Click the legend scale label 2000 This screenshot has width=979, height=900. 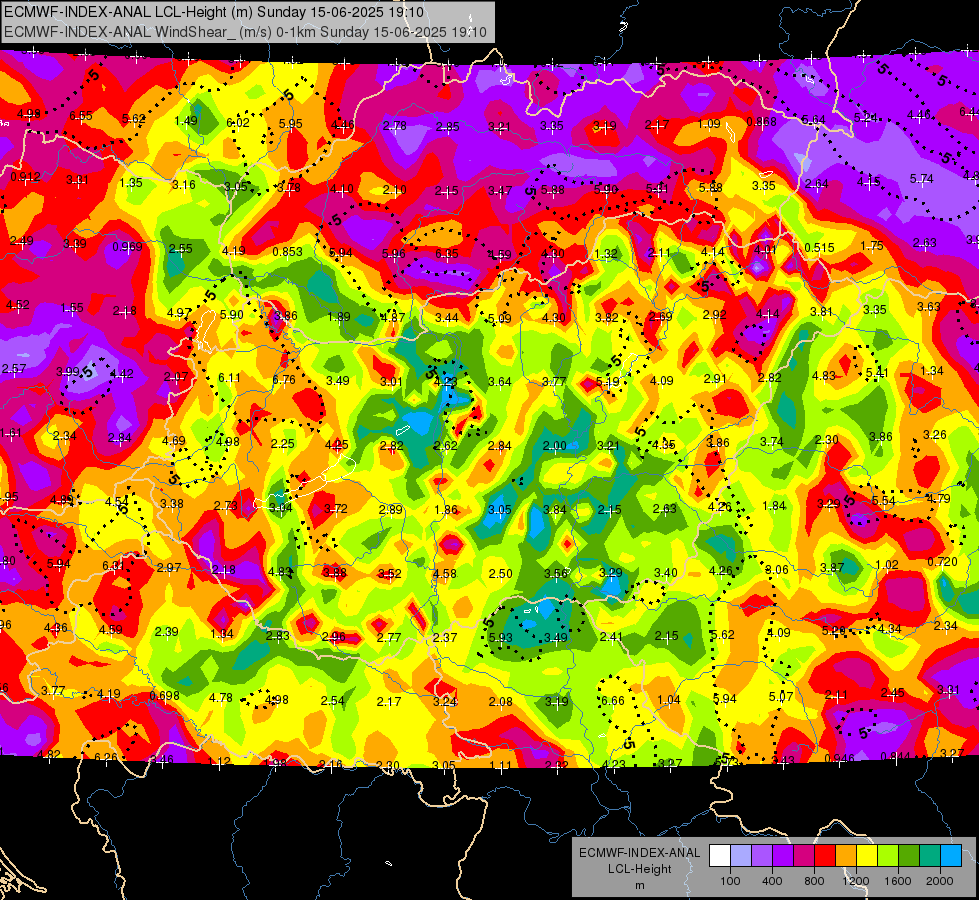point(940,881)
